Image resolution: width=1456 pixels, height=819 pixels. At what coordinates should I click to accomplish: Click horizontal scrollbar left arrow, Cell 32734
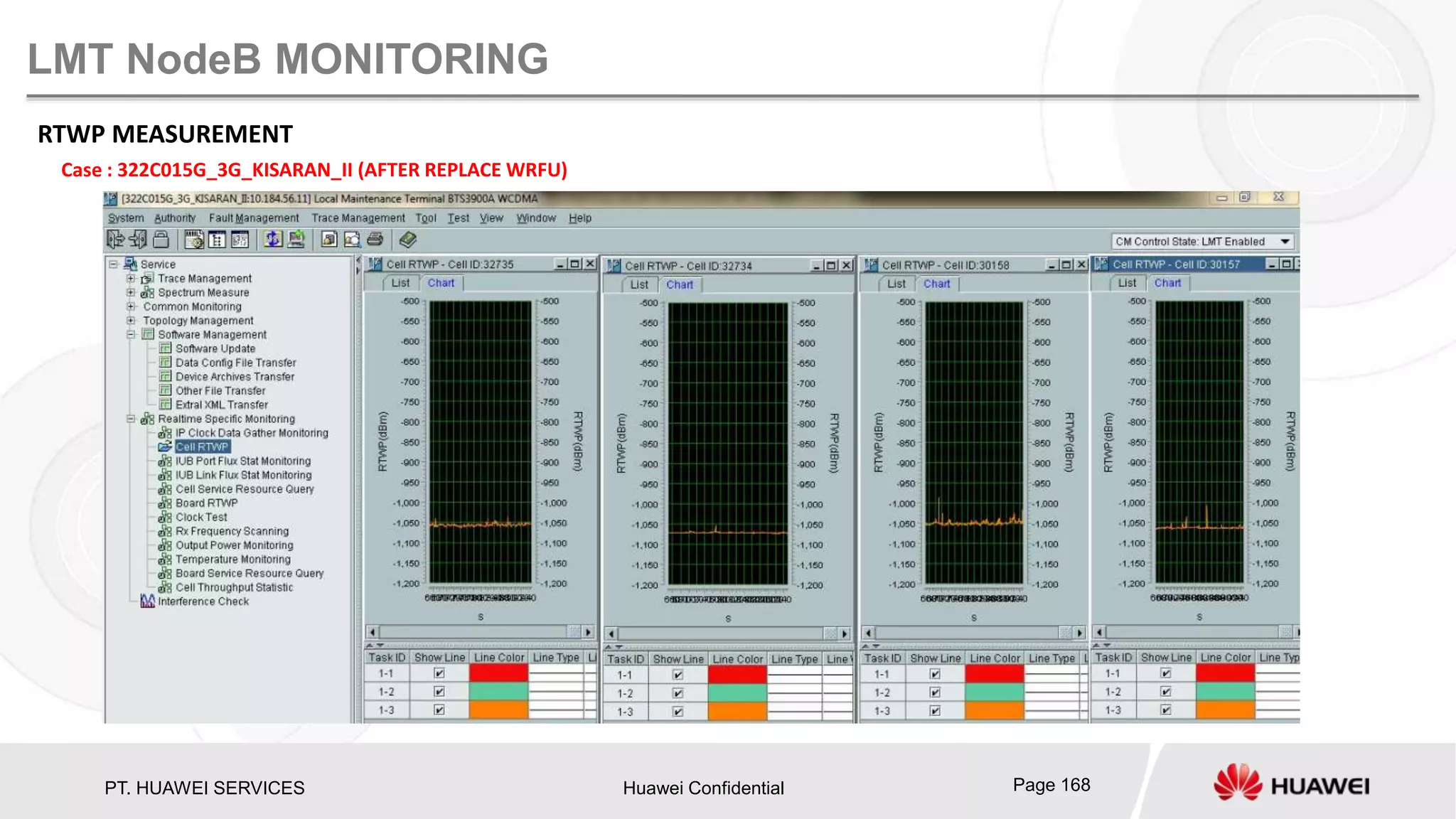(611, 633)
